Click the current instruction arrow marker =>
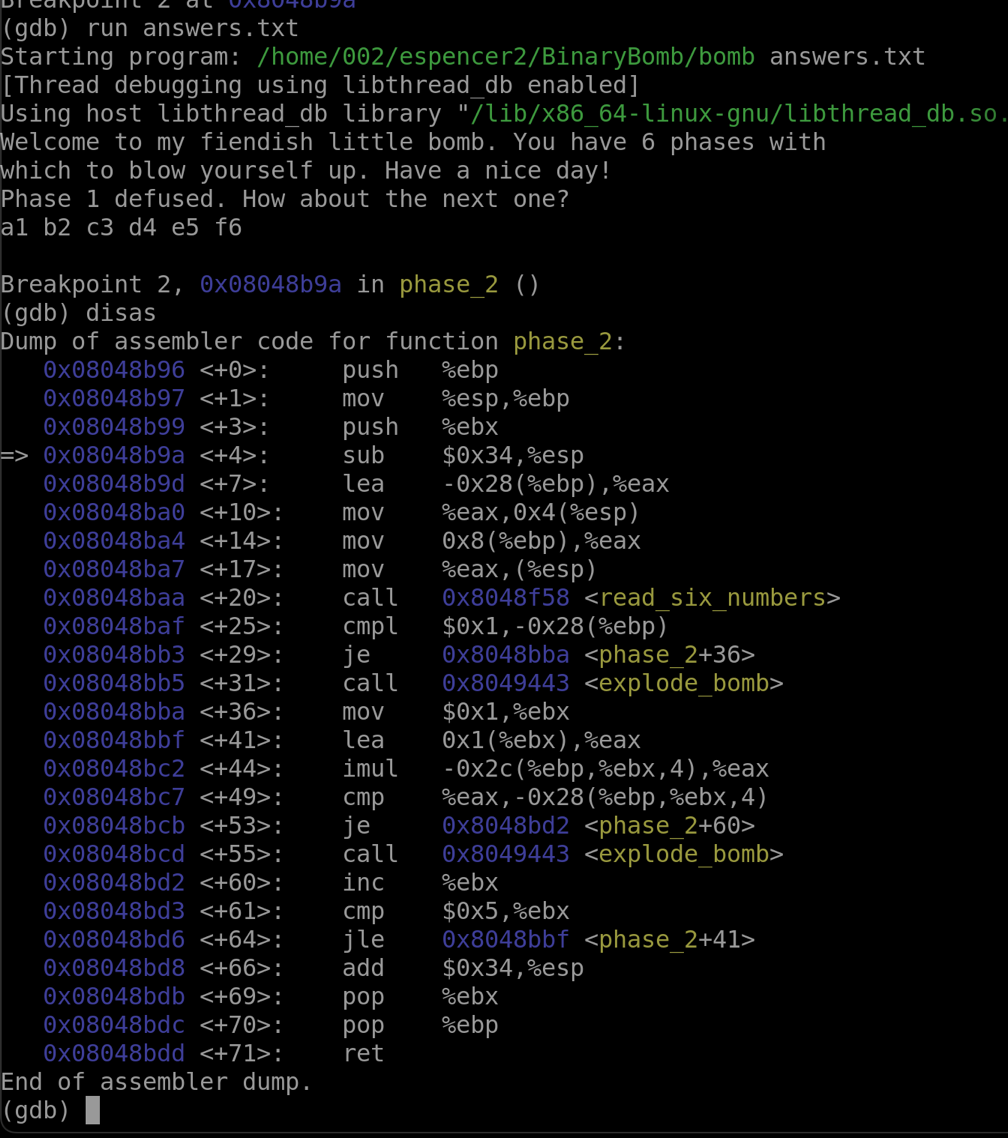Screen dimensions: 1008x1138 tap(14, 456)
